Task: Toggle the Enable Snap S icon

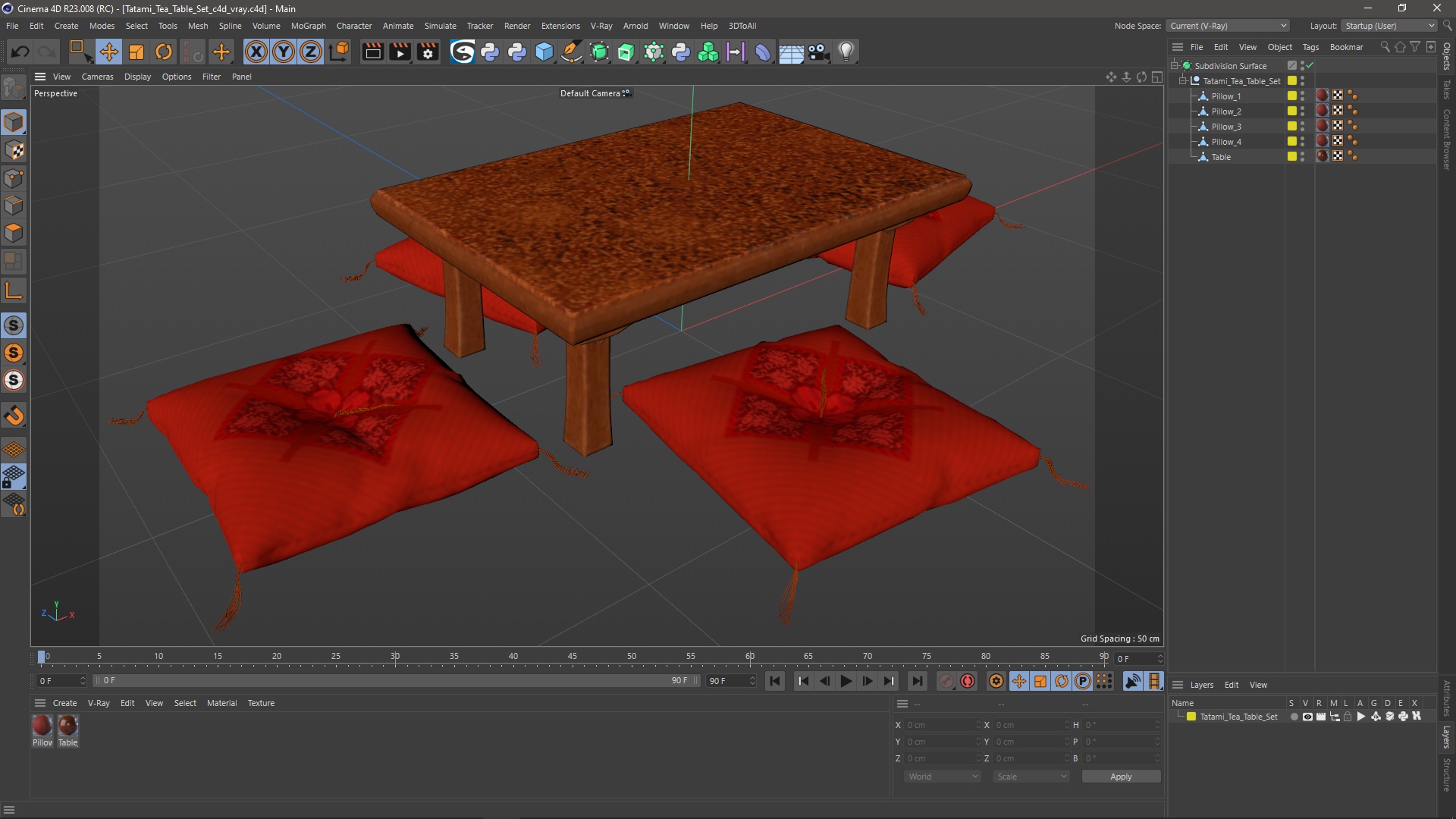Action: click(x=14, y=325)
